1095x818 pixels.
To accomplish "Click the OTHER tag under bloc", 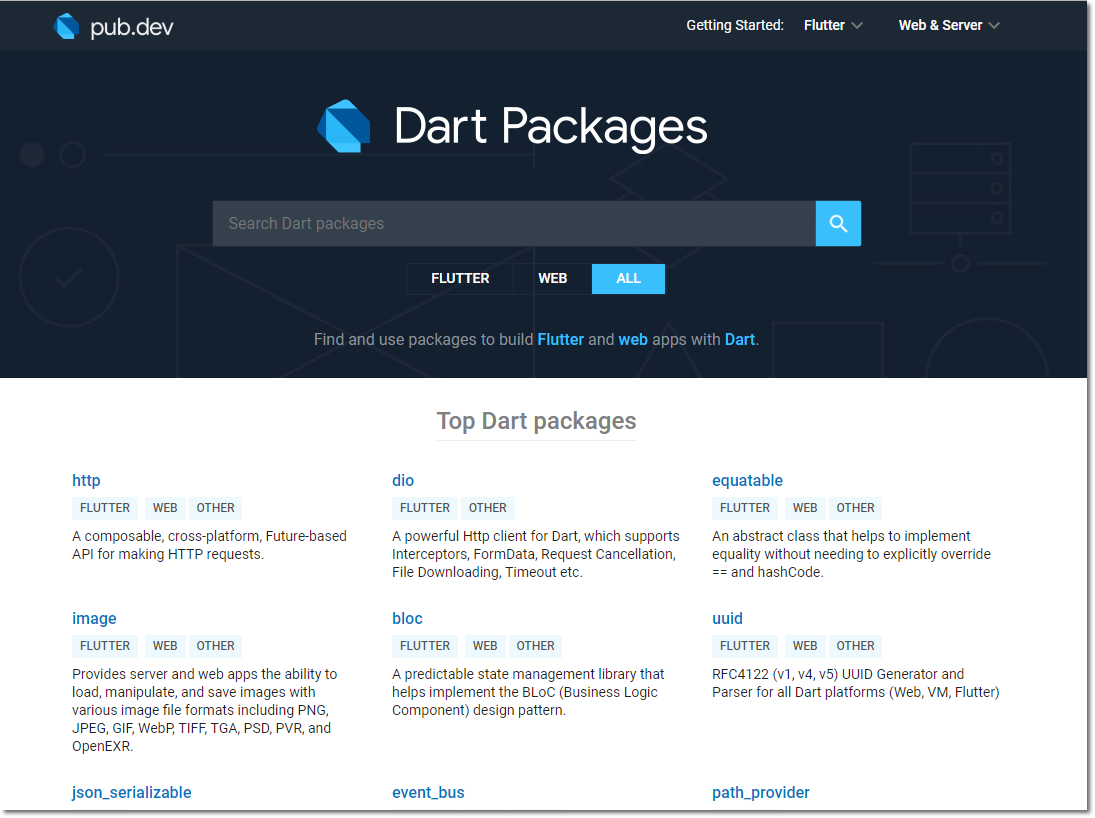I will tap(535, 646).
